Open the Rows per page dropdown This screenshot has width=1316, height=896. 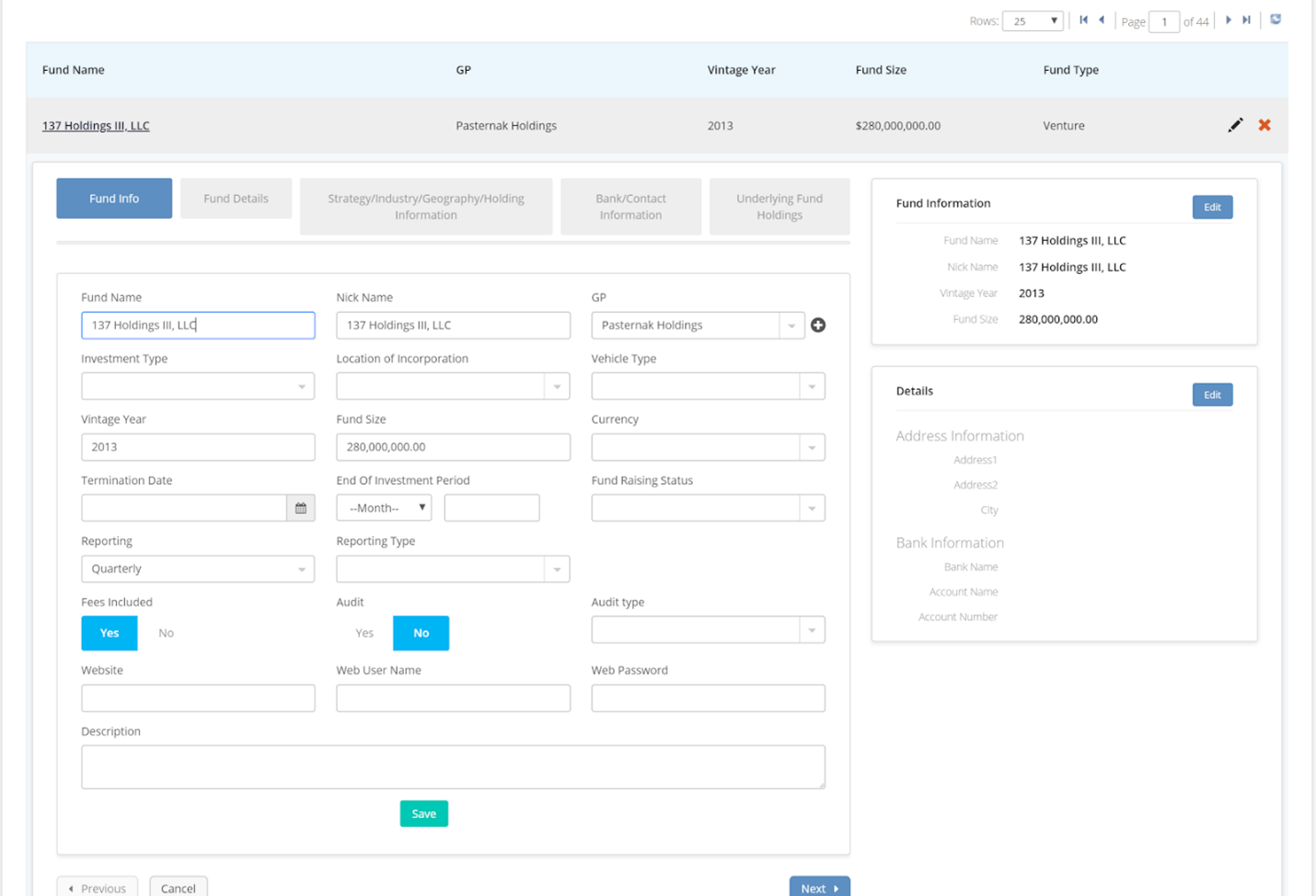point(1033,21)
